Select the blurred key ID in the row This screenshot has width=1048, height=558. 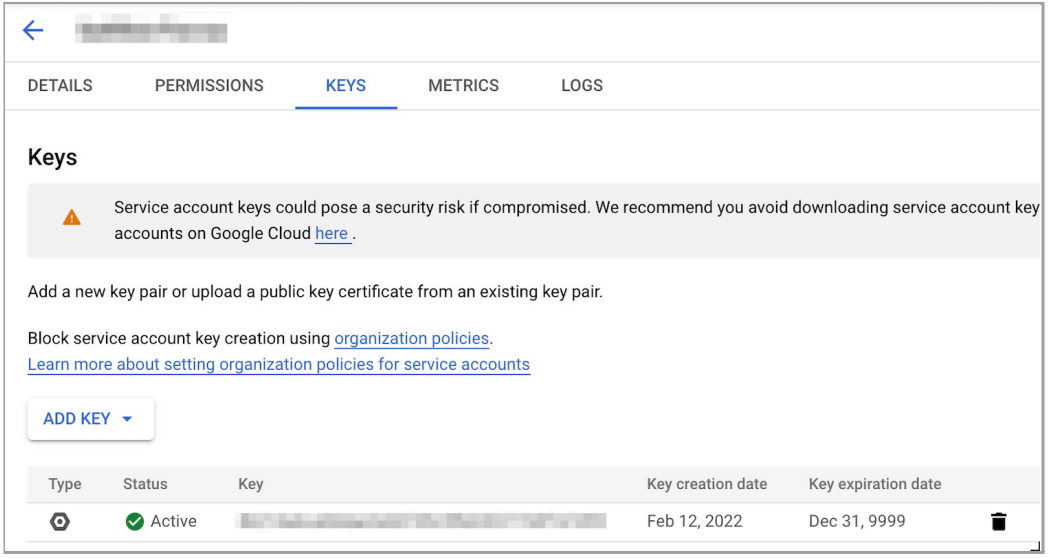click(421, 521)
